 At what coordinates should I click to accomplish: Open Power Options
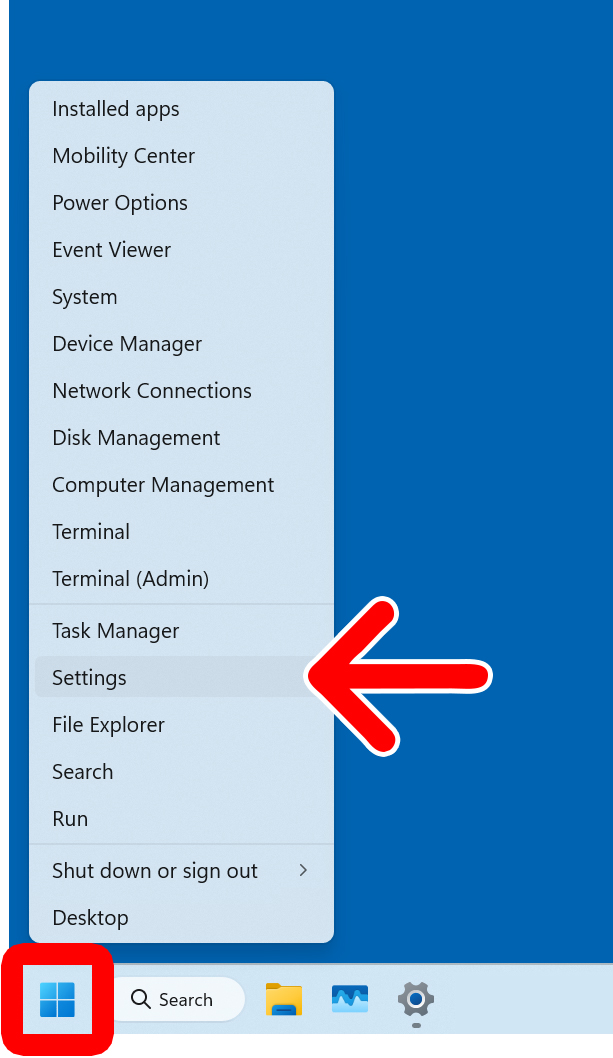click(x=120, y=203)
